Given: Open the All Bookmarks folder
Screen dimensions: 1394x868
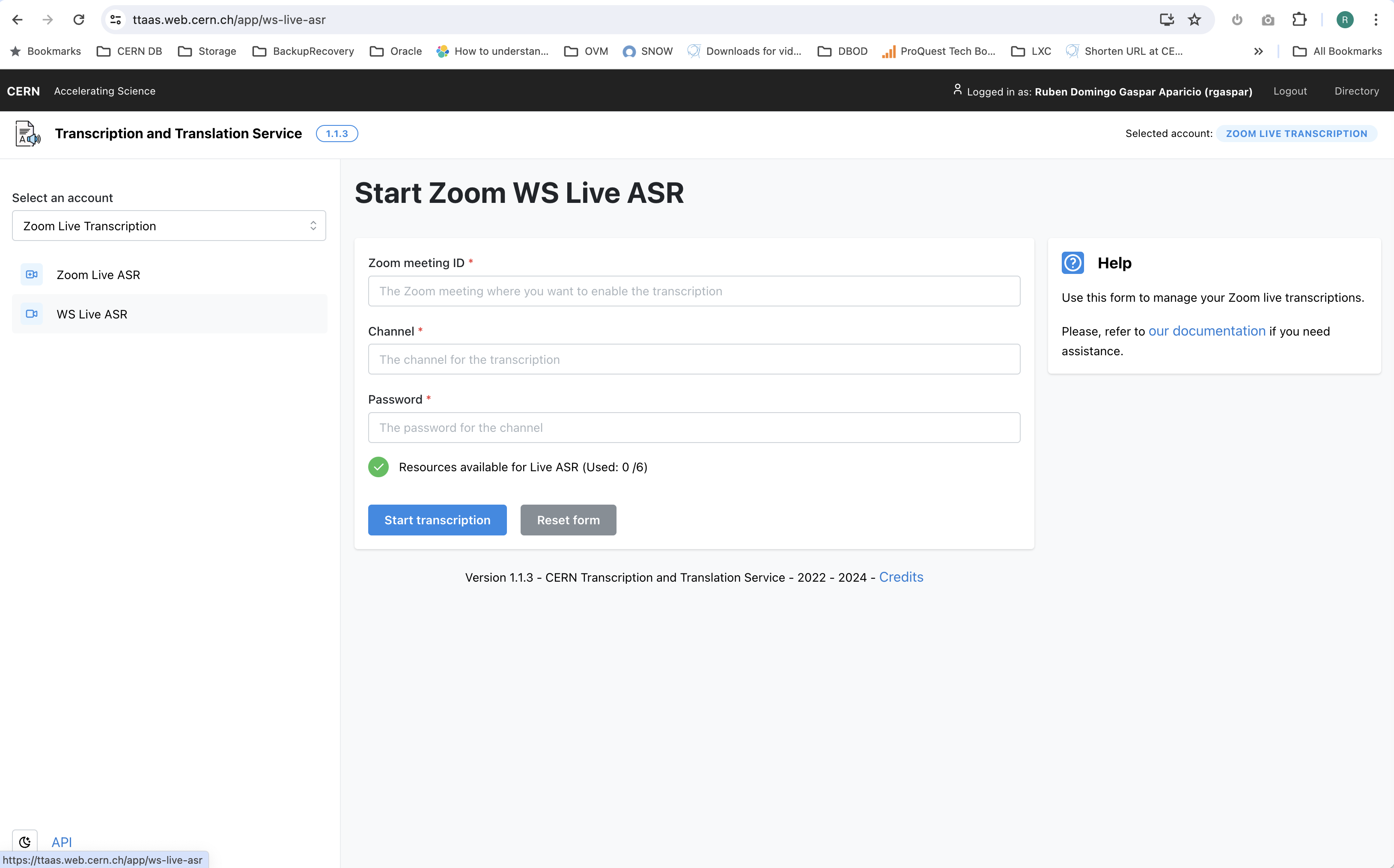Looking at the screenshot, I should pyautogui.click(x=1337, y=51).
